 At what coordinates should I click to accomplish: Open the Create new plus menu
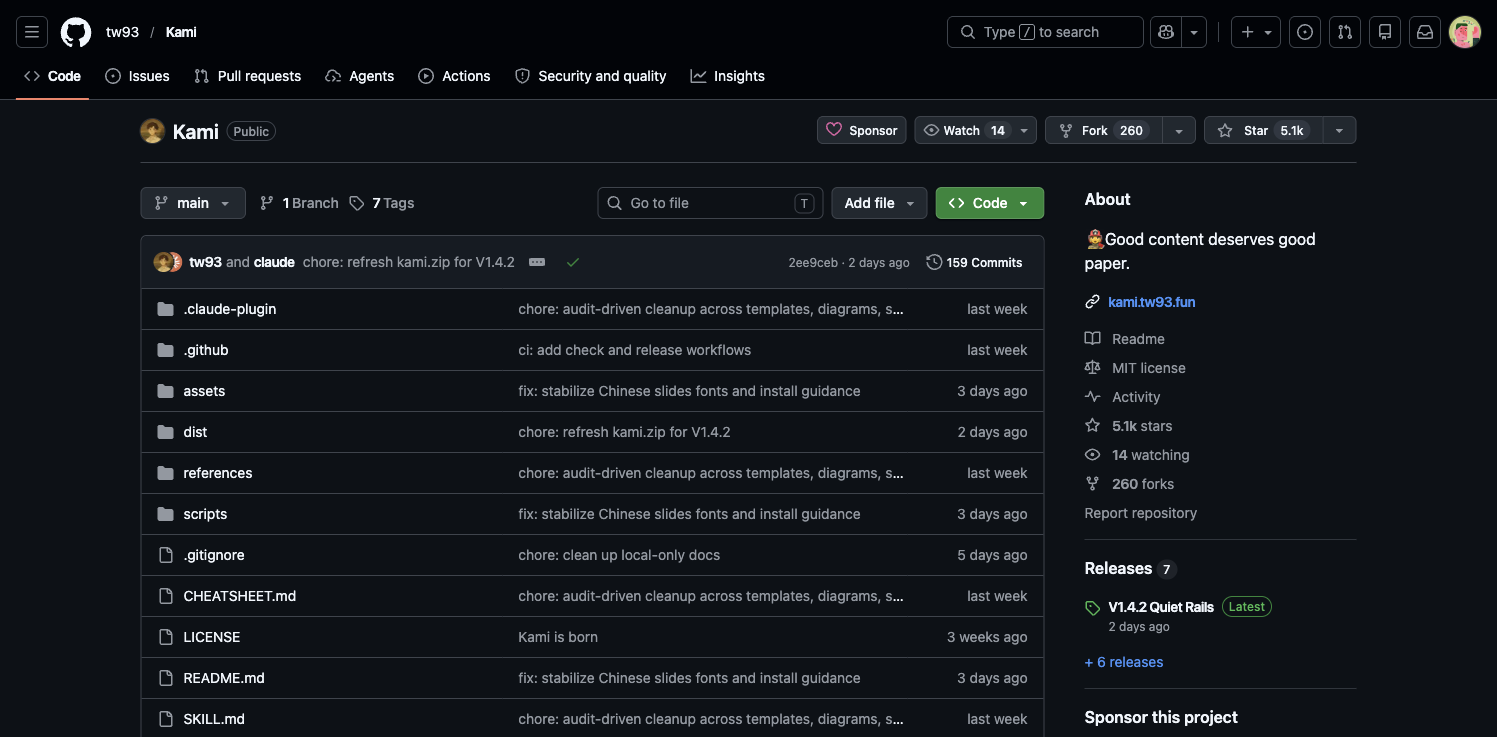1256,32
